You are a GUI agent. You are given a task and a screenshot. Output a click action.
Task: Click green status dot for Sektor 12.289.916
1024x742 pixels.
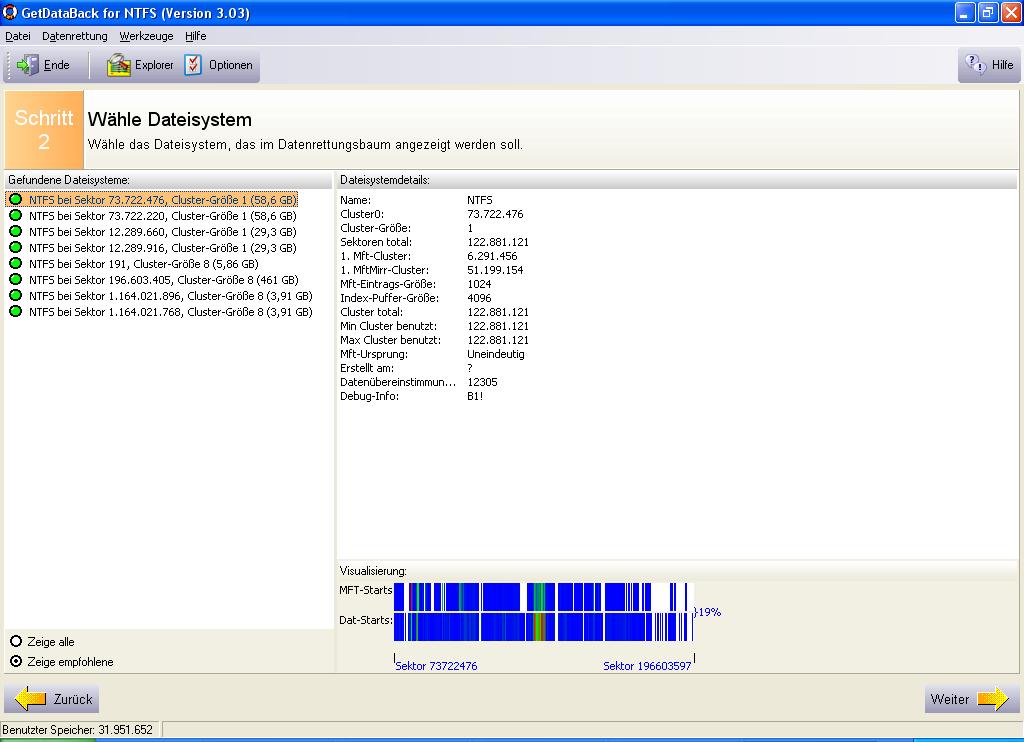coord(16,248)
